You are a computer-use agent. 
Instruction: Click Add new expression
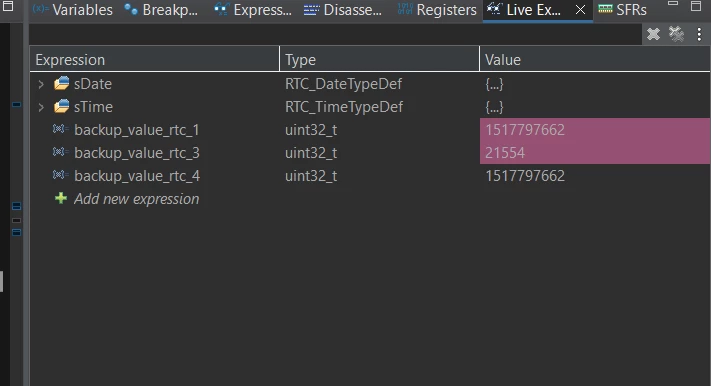click(x=136, y=199)
